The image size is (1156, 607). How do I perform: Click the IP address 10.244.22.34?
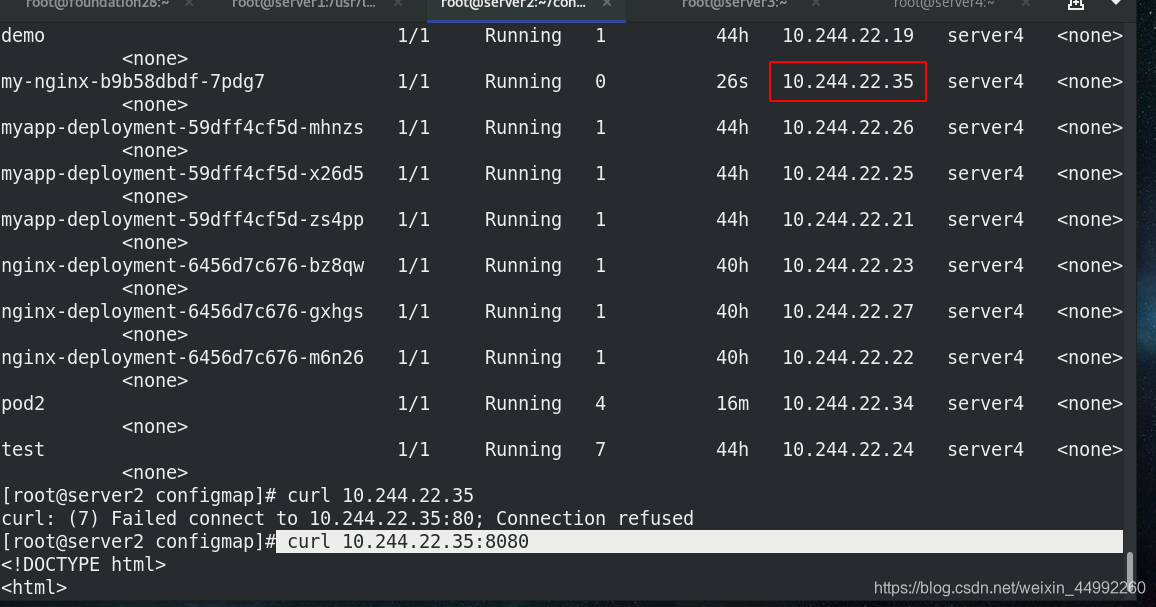[848, 403]
